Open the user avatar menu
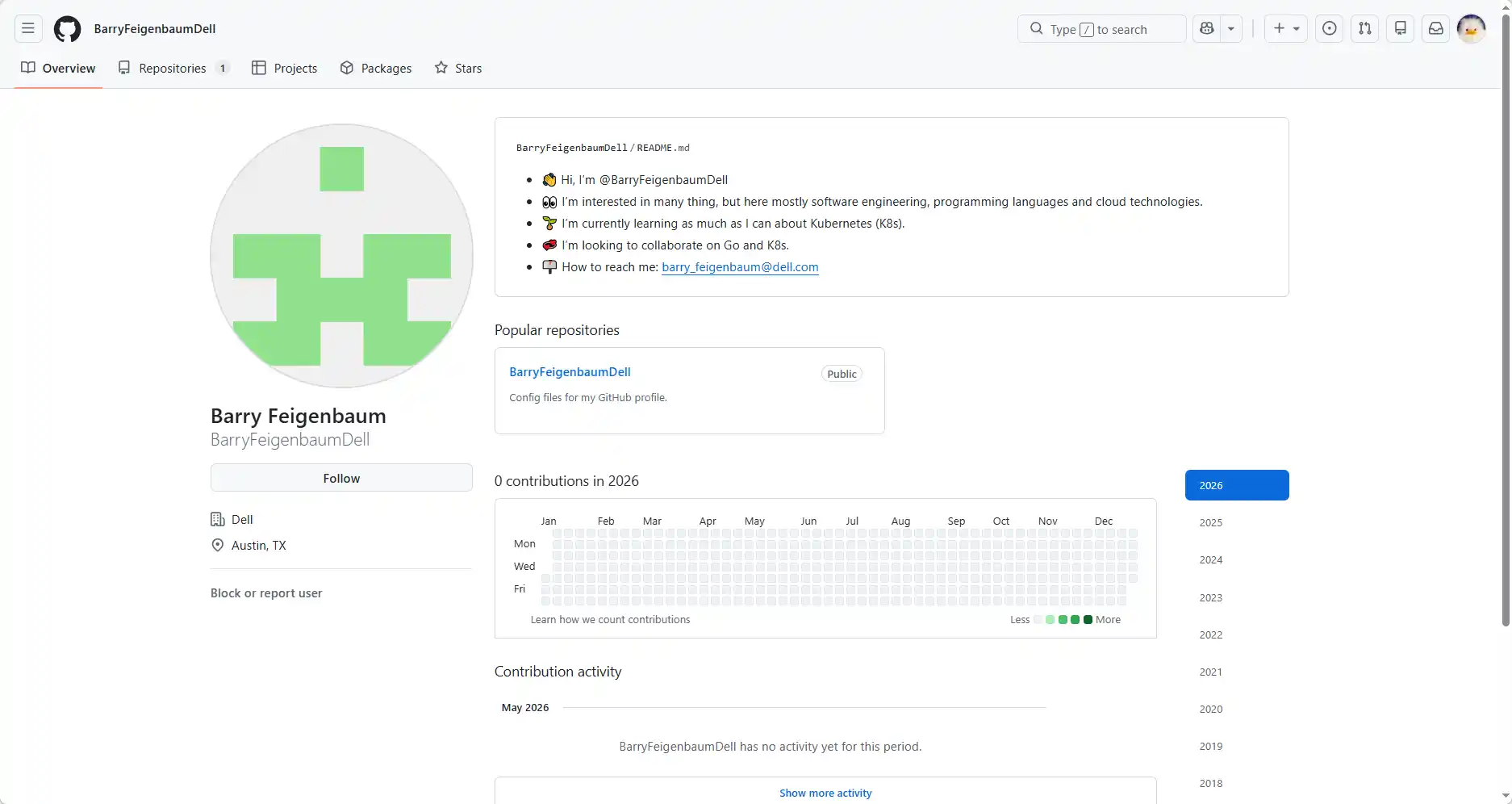 click(1472, 29)
